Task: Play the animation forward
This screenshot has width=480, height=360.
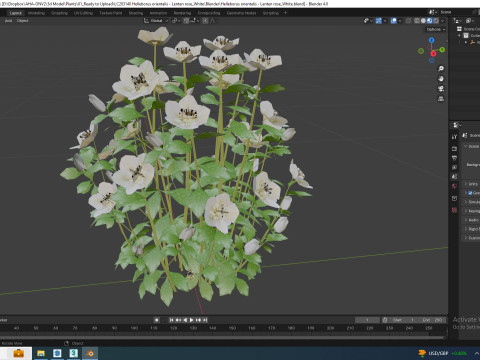Action: (192, 320)
